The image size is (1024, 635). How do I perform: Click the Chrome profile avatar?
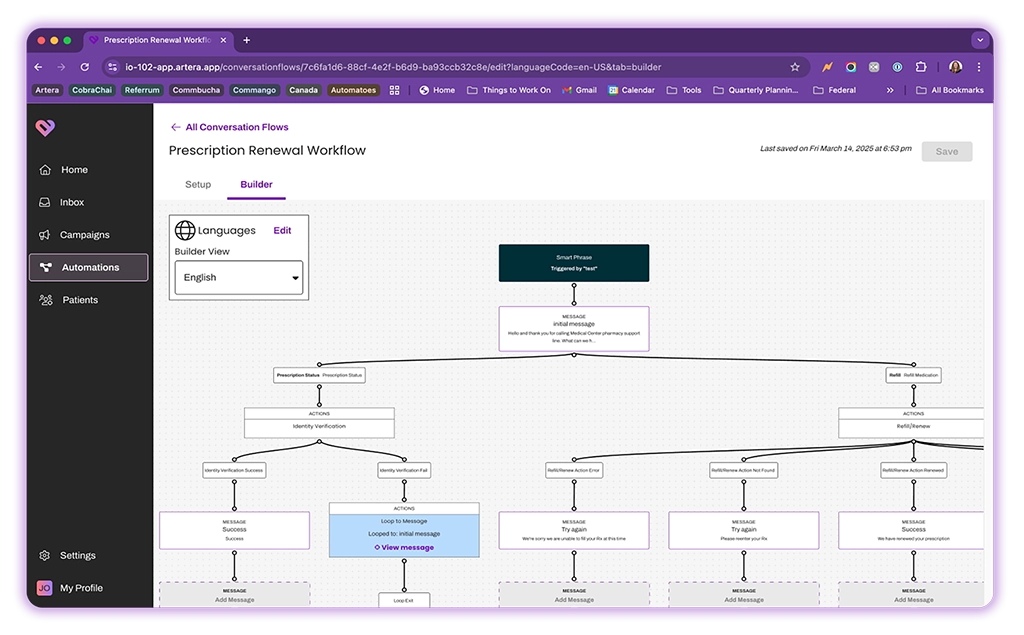pyautogui.click(x=955, y=67)
